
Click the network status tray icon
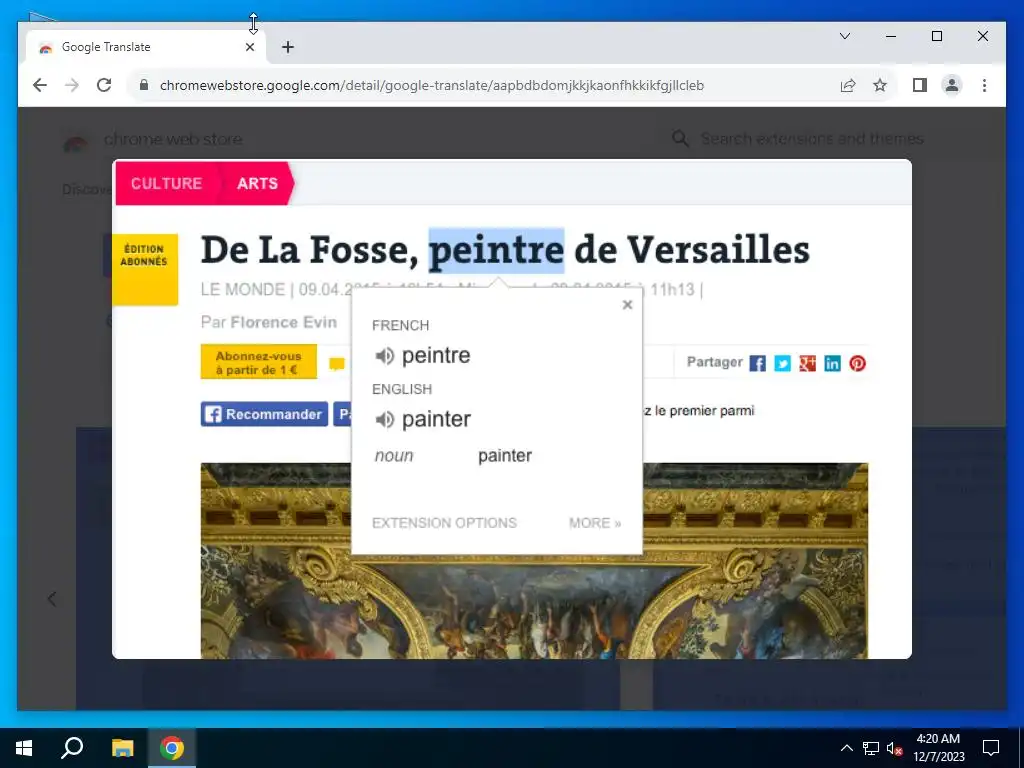871,748
